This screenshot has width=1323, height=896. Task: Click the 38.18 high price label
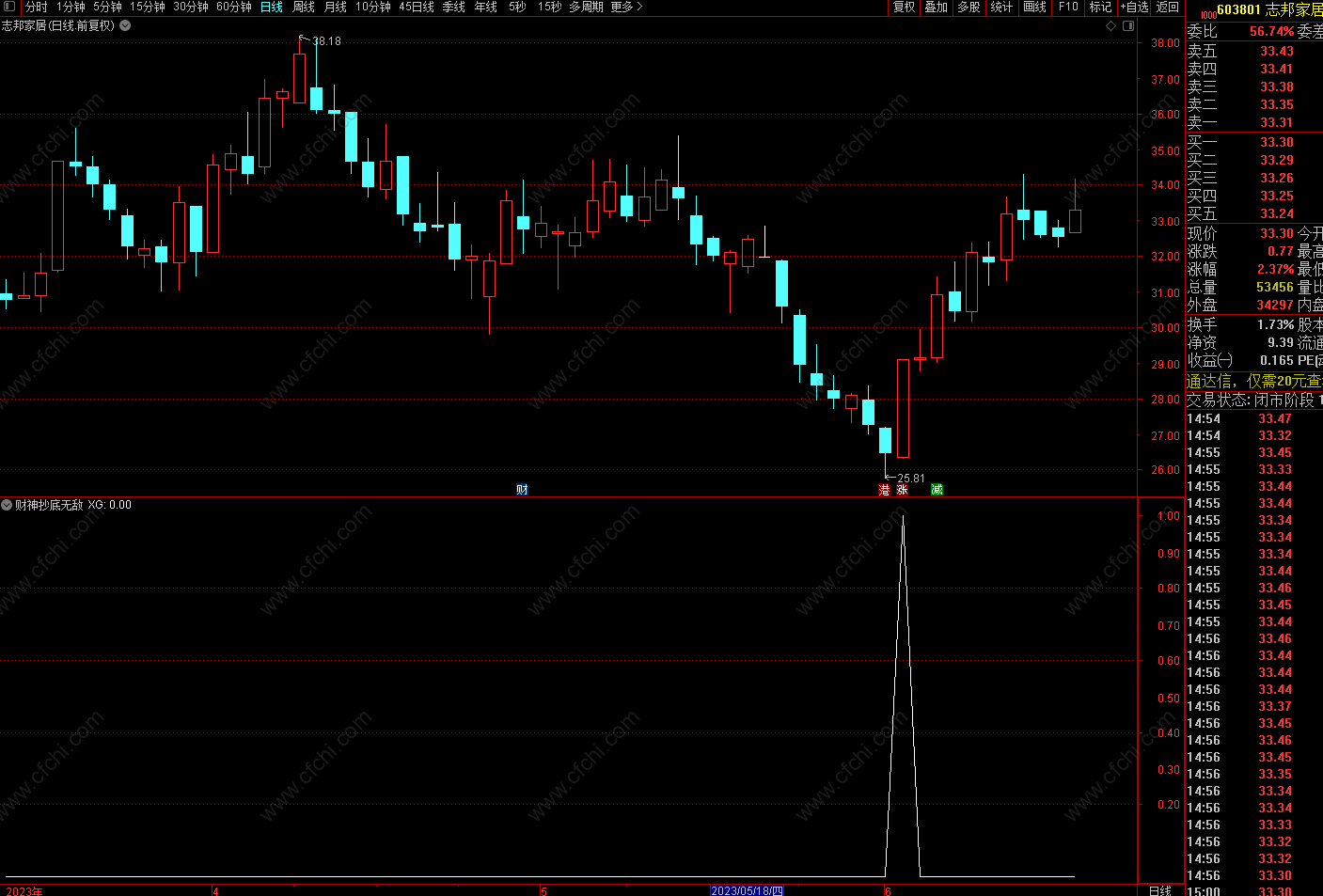(x=326, y=41)
